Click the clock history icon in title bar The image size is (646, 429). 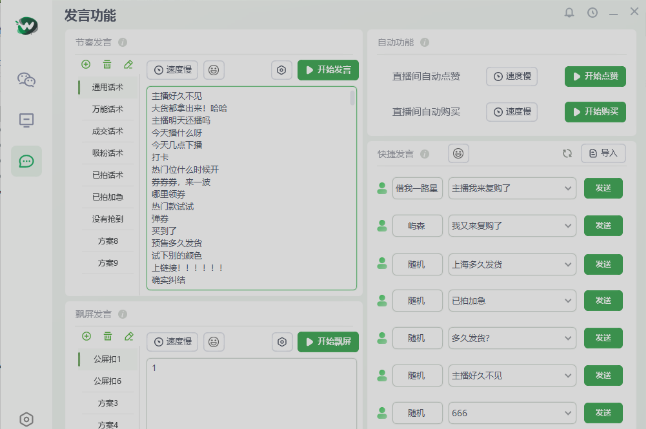coord(592,13)
